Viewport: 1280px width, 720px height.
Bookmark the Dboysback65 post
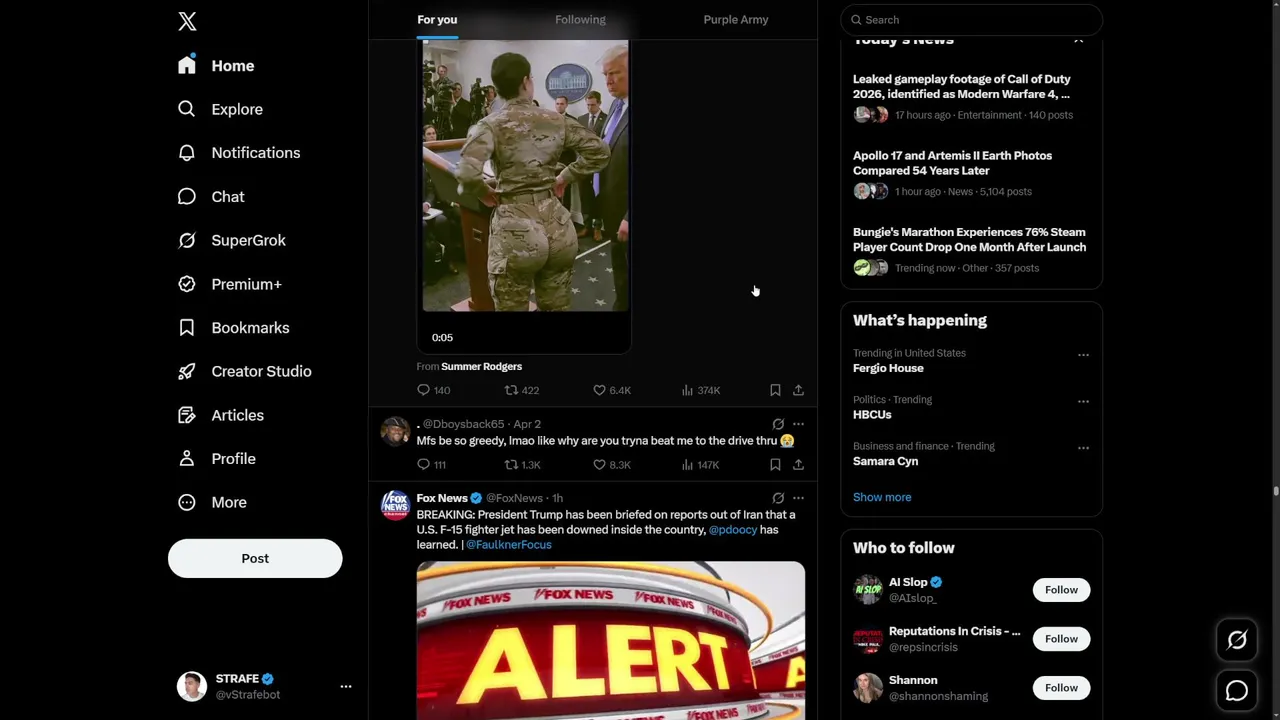click(x=775, y=465)
